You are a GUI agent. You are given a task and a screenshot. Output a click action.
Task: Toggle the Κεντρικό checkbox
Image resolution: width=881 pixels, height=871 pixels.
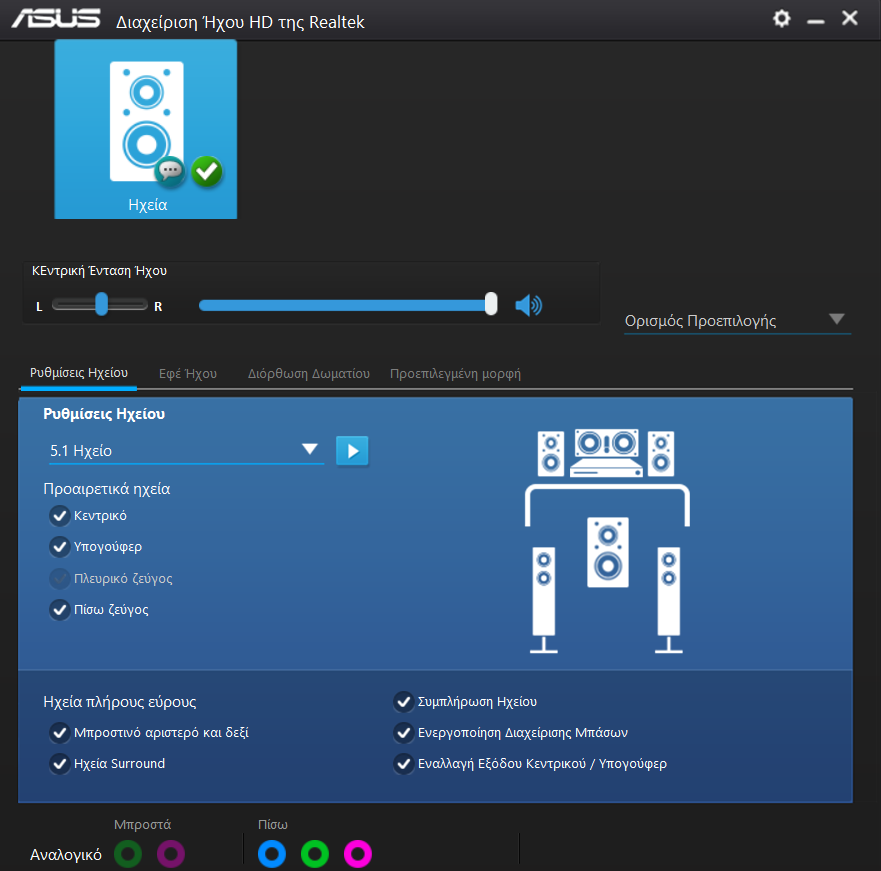(60, 516)
